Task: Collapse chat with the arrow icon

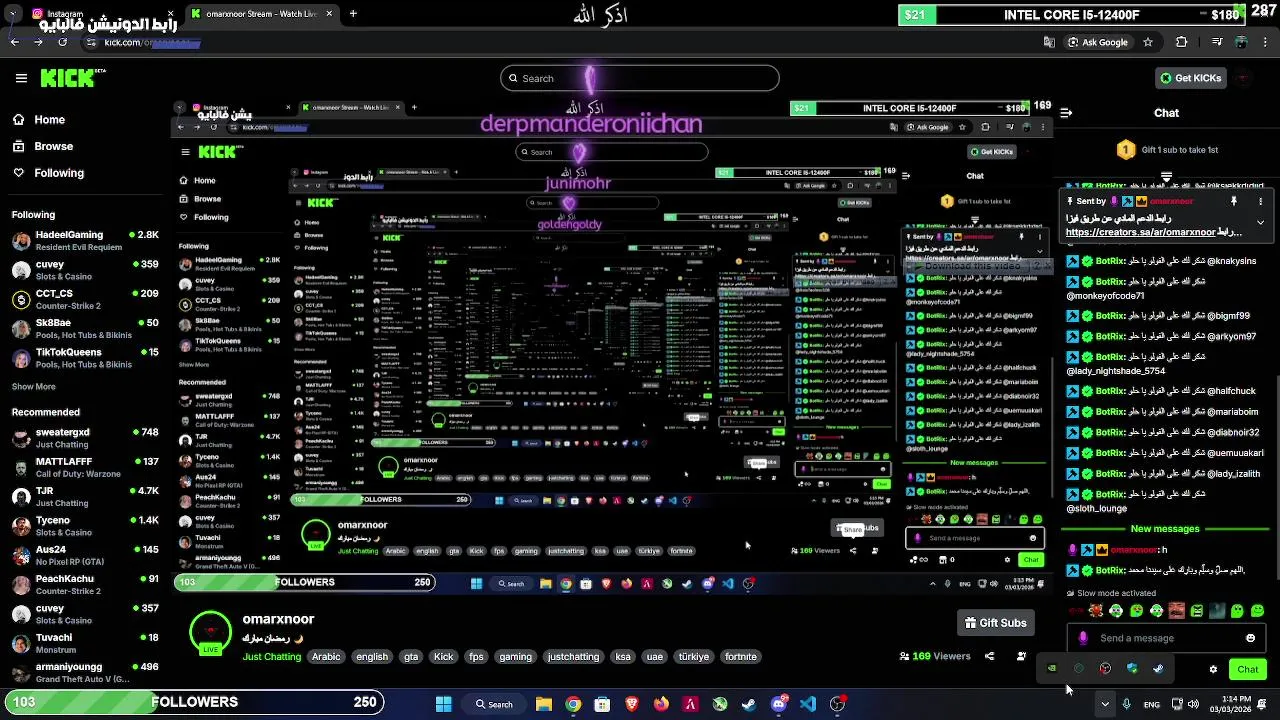Action: click(1066, 113)
